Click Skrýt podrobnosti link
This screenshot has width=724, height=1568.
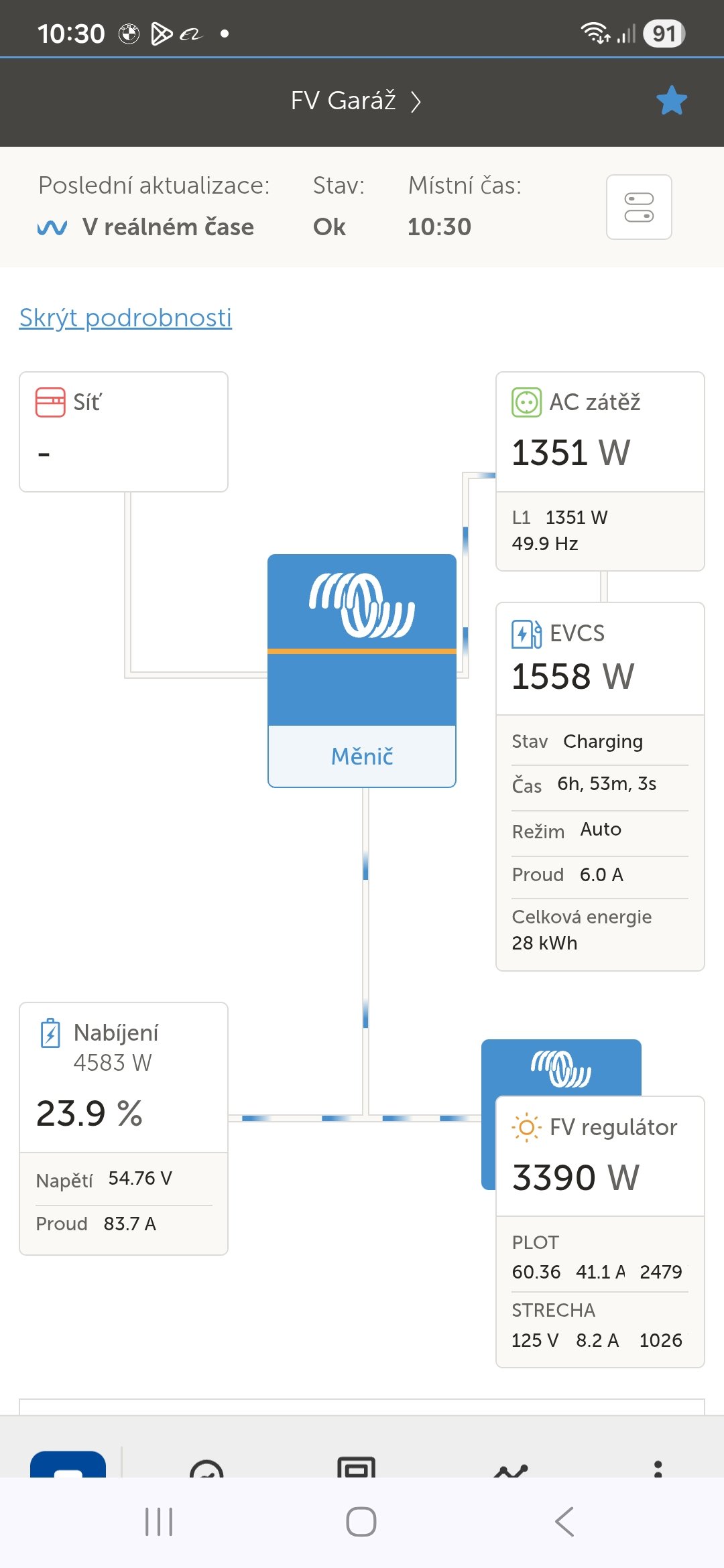click(x=125, y=318)
